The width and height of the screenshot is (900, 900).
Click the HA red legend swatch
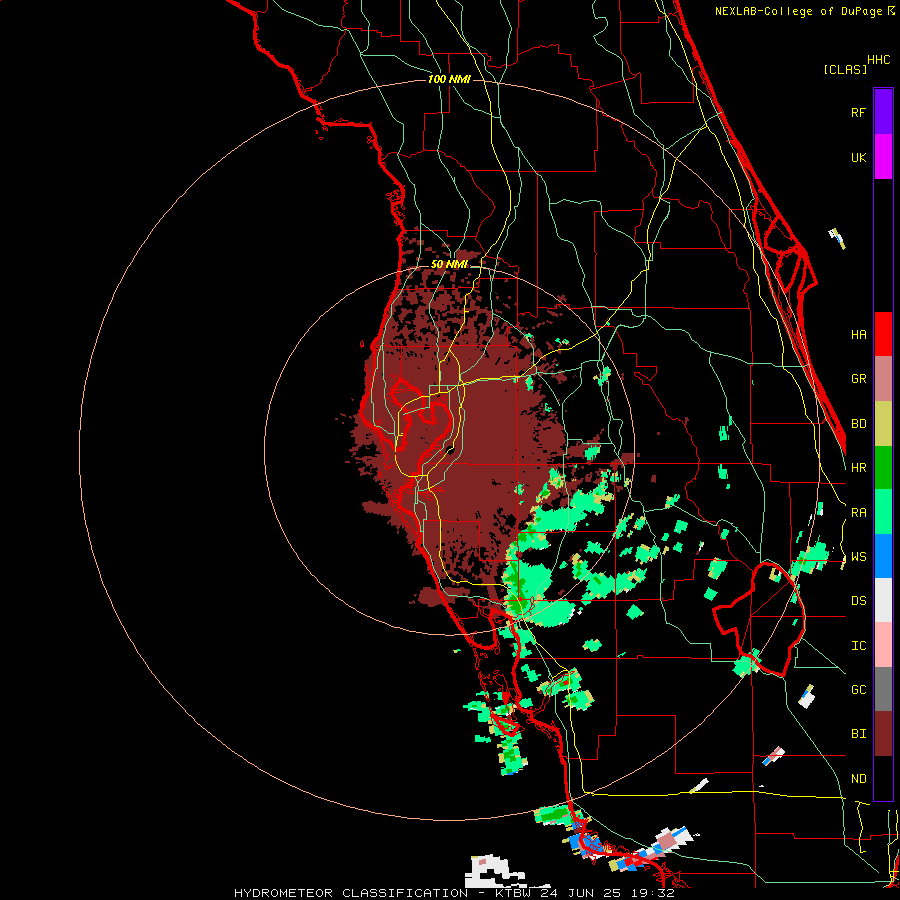(x=883, y=334)
